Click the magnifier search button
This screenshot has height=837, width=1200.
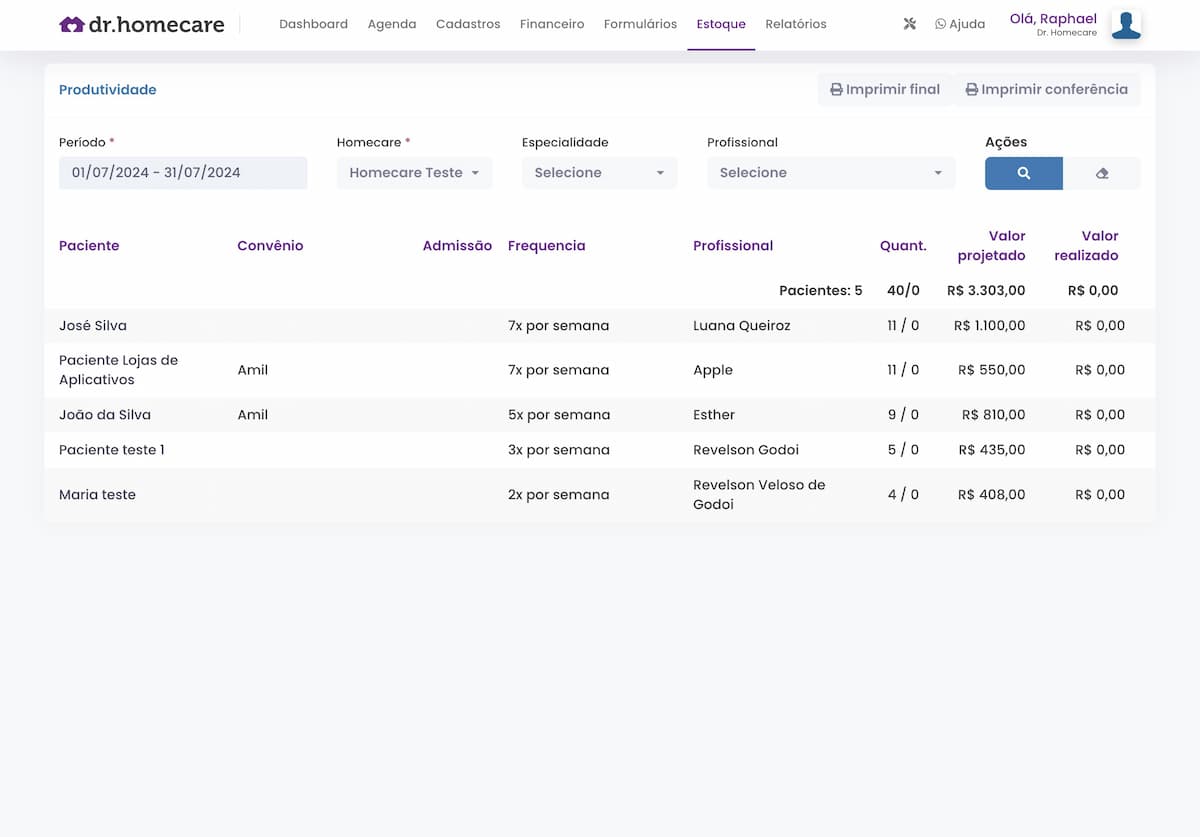tap(1023, 173)
